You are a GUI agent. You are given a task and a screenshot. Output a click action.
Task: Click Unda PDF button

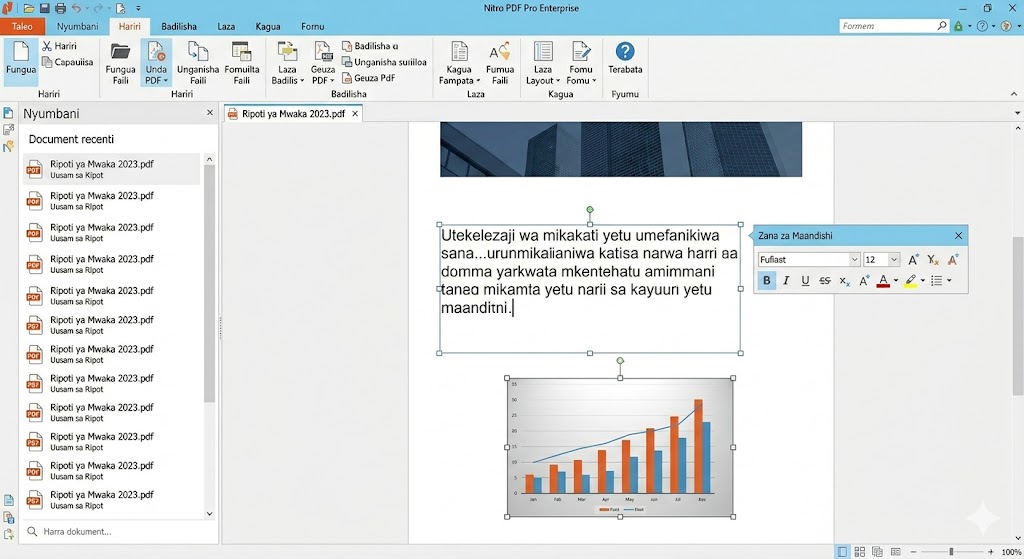click(156, 63)
